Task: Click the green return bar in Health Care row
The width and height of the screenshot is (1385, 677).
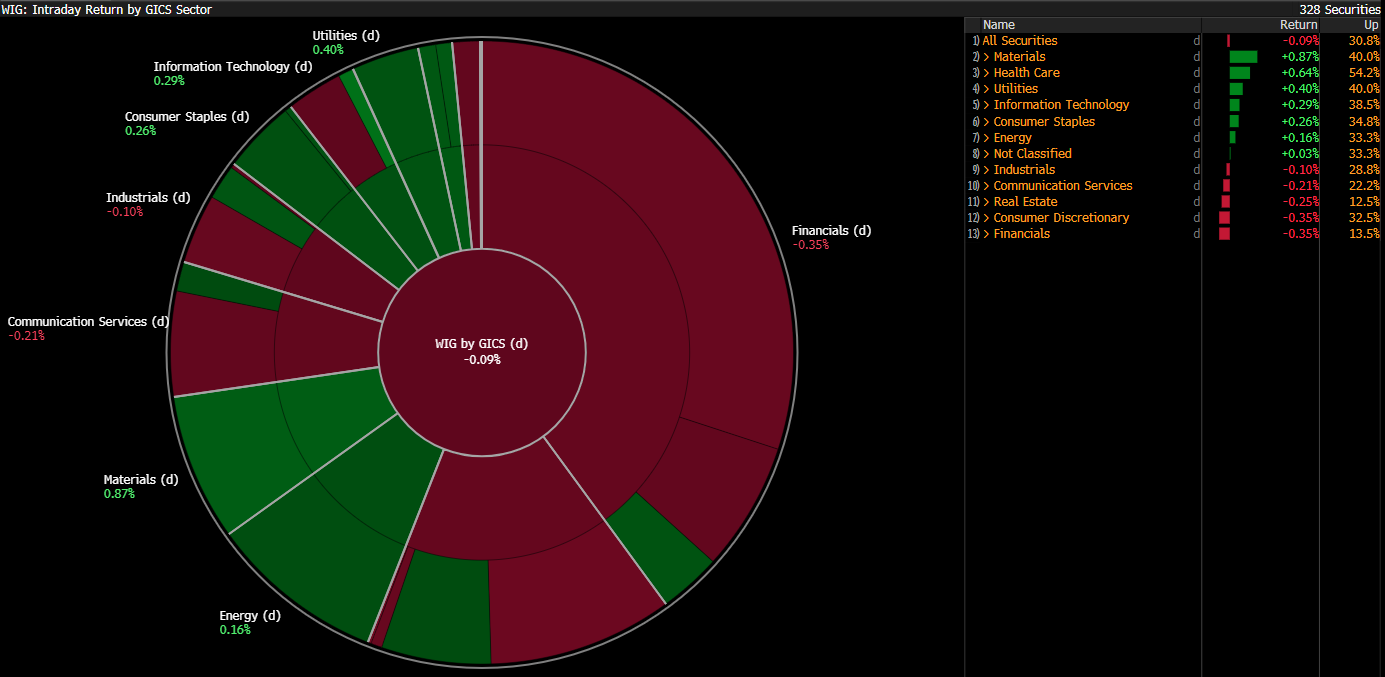Action: pyautogui.click(x=1239, y=73)
